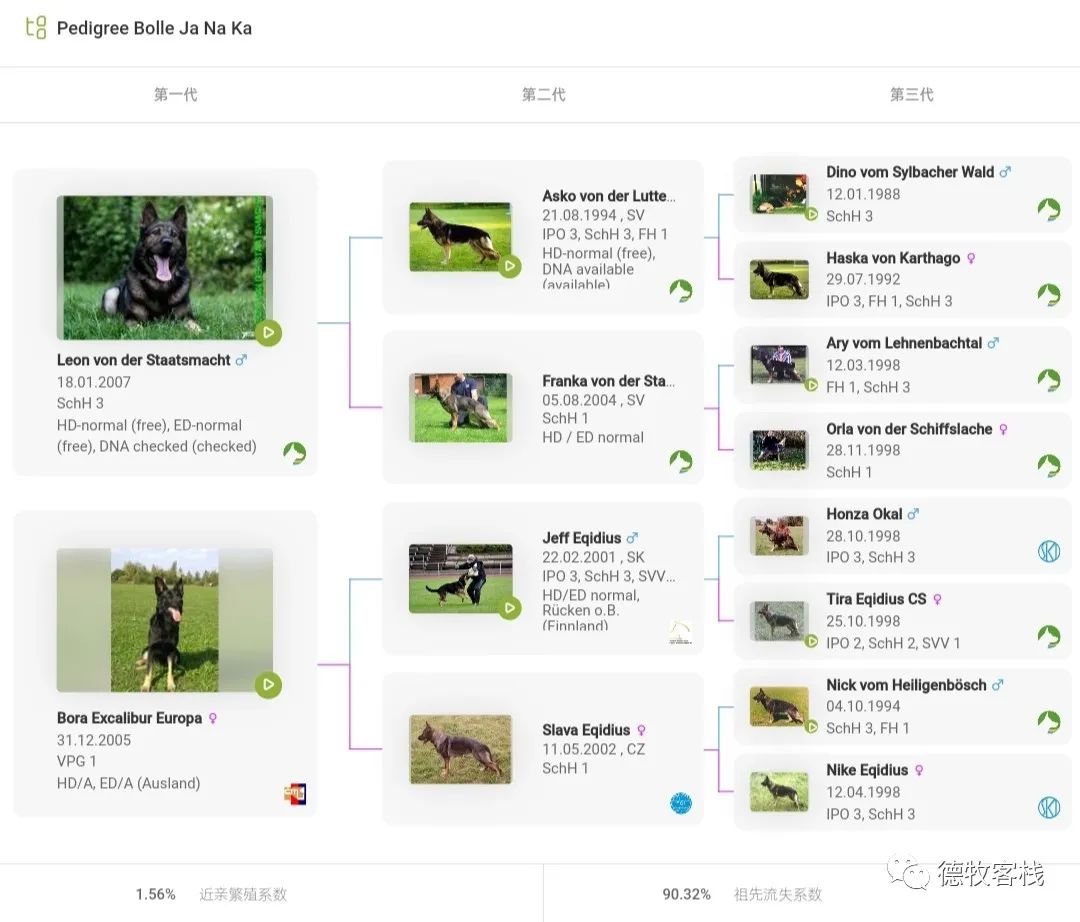Open Leon von der Staatsmacht profile name
This screenshot has height=922, width=1080.
[x=143, y=360]
